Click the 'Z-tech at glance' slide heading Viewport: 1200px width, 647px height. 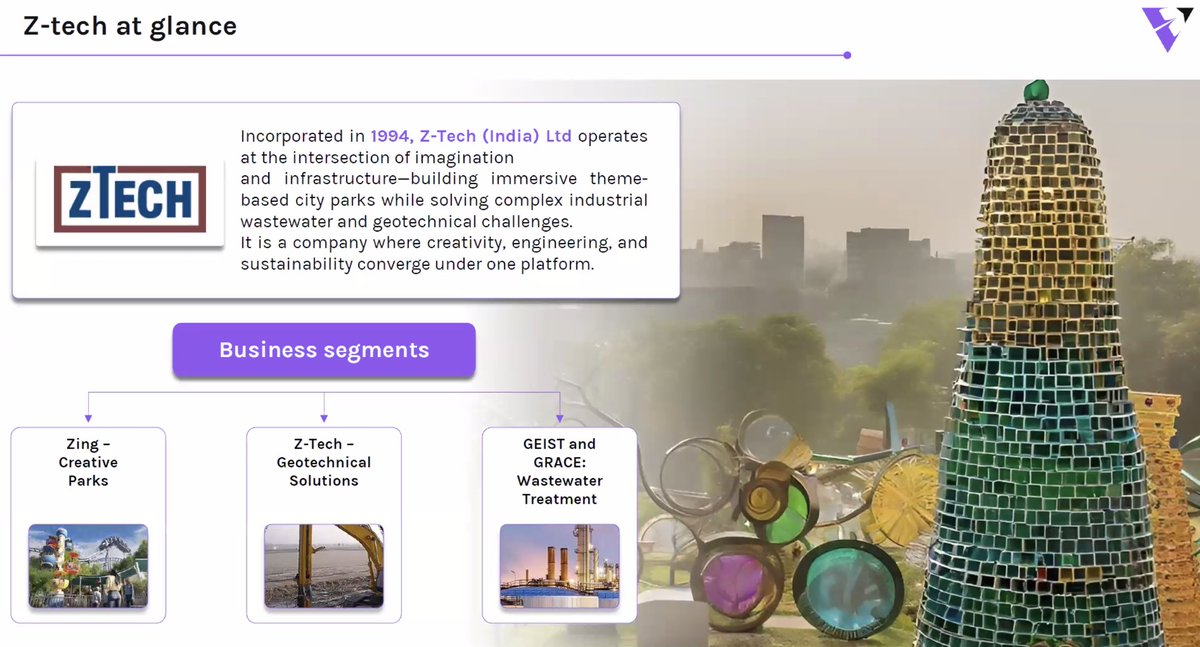tap(130, 26)
